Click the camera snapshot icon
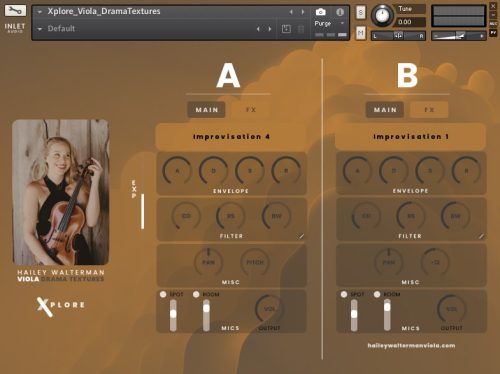This screenshot has width=500, height=374. pyautogui.click(x=320, y=12)
